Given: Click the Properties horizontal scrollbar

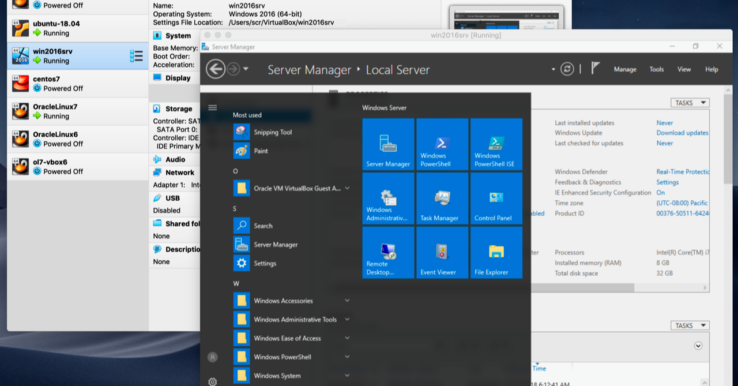Looking at the screenshot, I should (583, 288).
